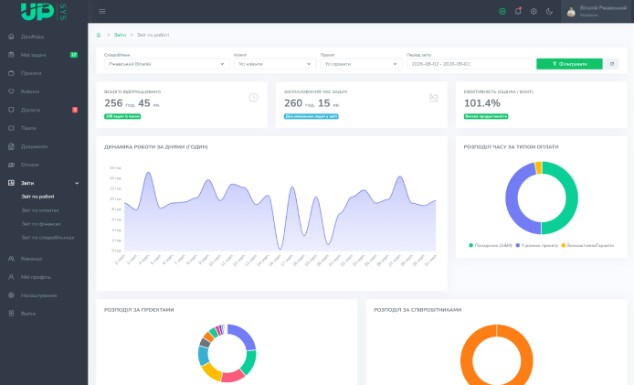Click the heading Розподіл за проєктами
The height and width of the screenshot is (385, 634).
(139, 310)
